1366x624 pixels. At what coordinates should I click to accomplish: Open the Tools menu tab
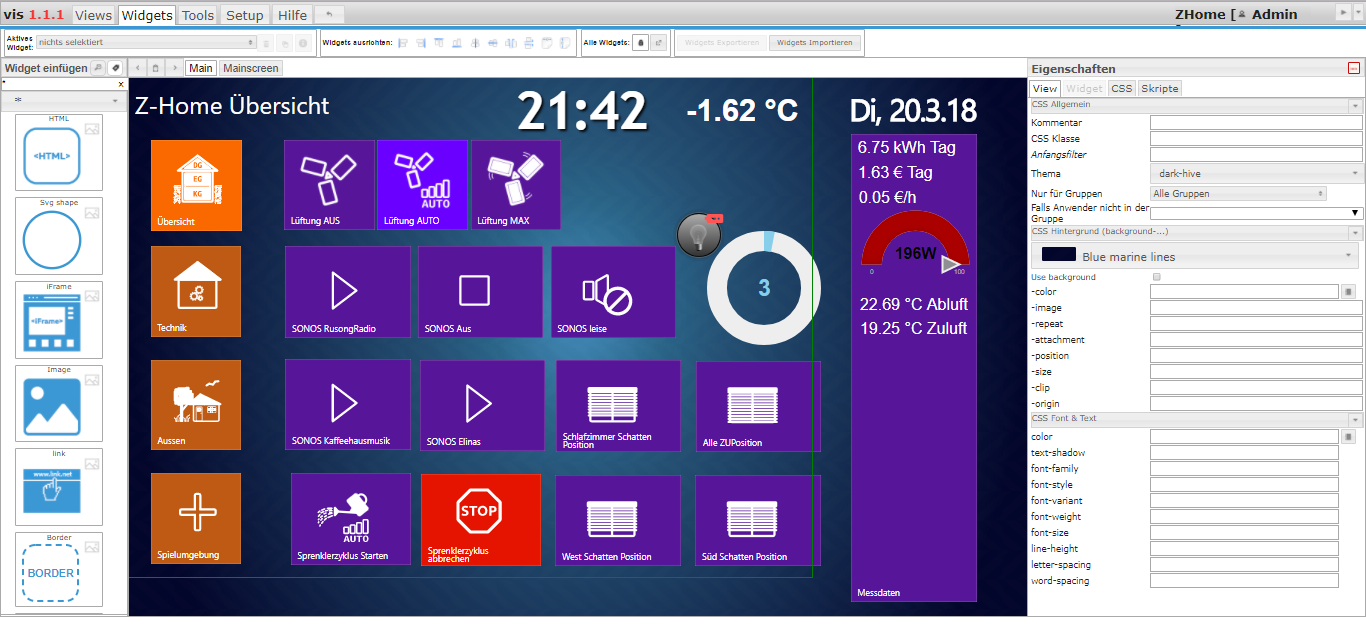[198, 15]
